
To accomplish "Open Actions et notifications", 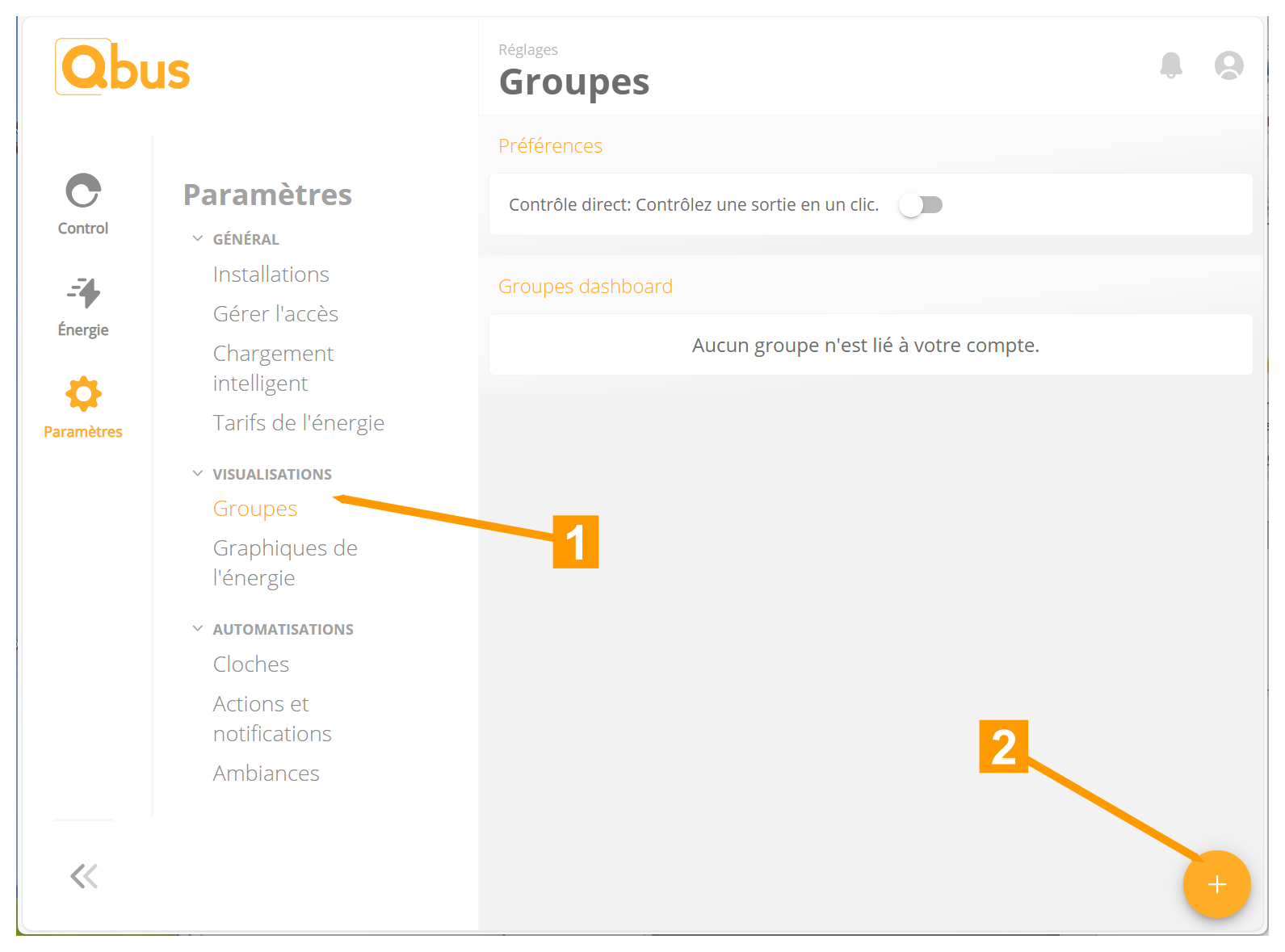I will tap(272, 719).
